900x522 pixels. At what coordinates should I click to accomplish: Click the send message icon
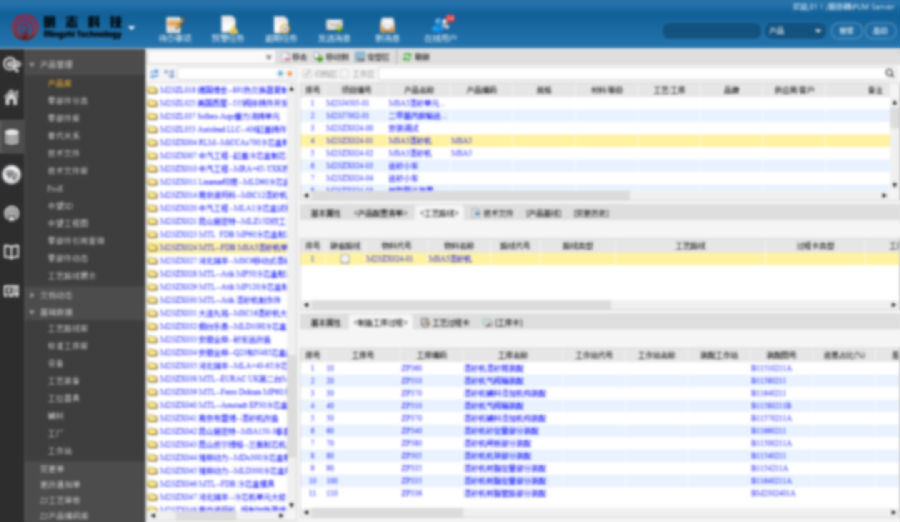(334, 25)
